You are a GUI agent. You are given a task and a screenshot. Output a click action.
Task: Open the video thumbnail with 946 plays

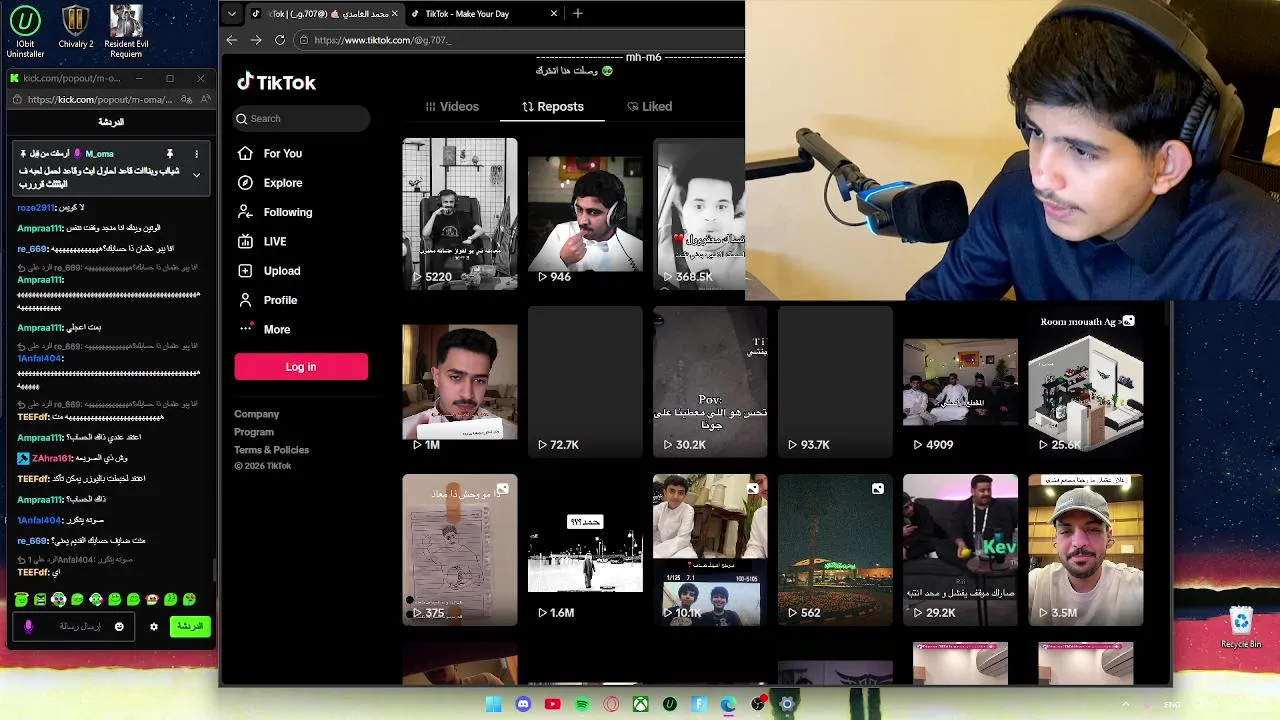click(585, 214)
